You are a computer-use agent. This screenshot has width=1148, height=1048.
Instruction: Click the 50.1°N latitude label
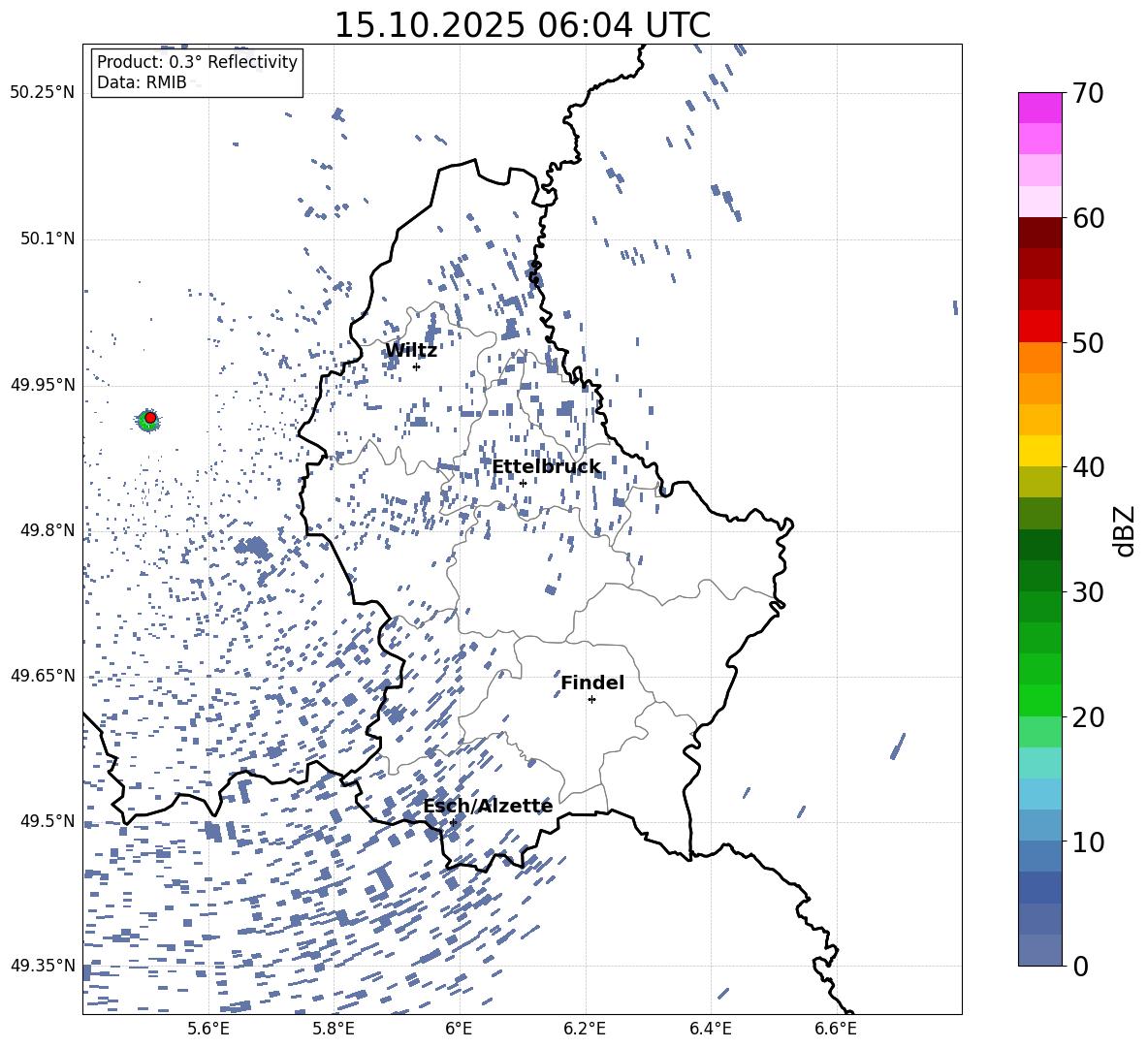click(x=47, y=238)
